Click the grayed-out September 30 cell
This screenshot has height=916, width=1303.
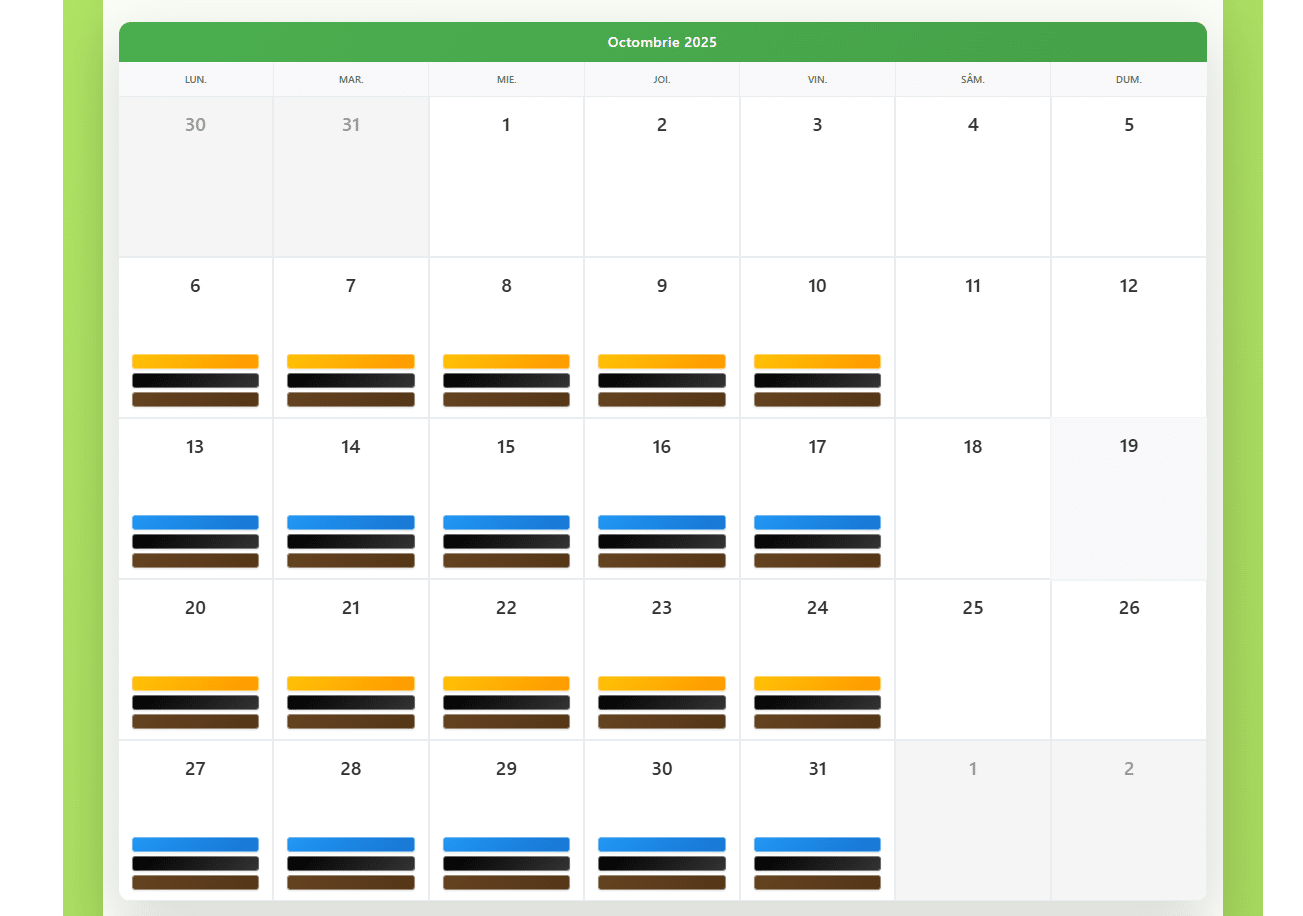[195, 177]
